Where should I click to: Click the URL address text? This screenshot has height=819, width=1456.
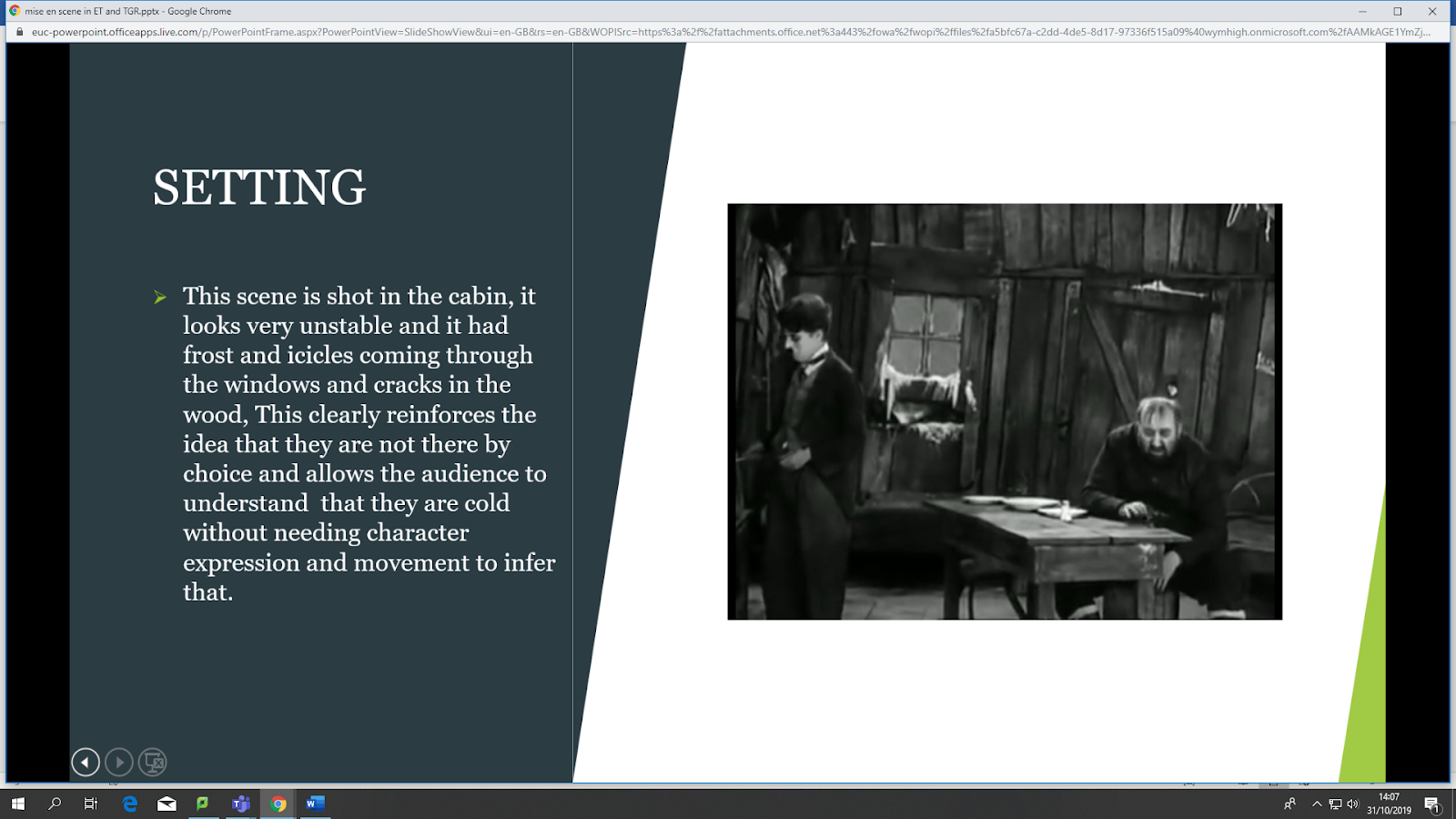click(x=731, y=32)
